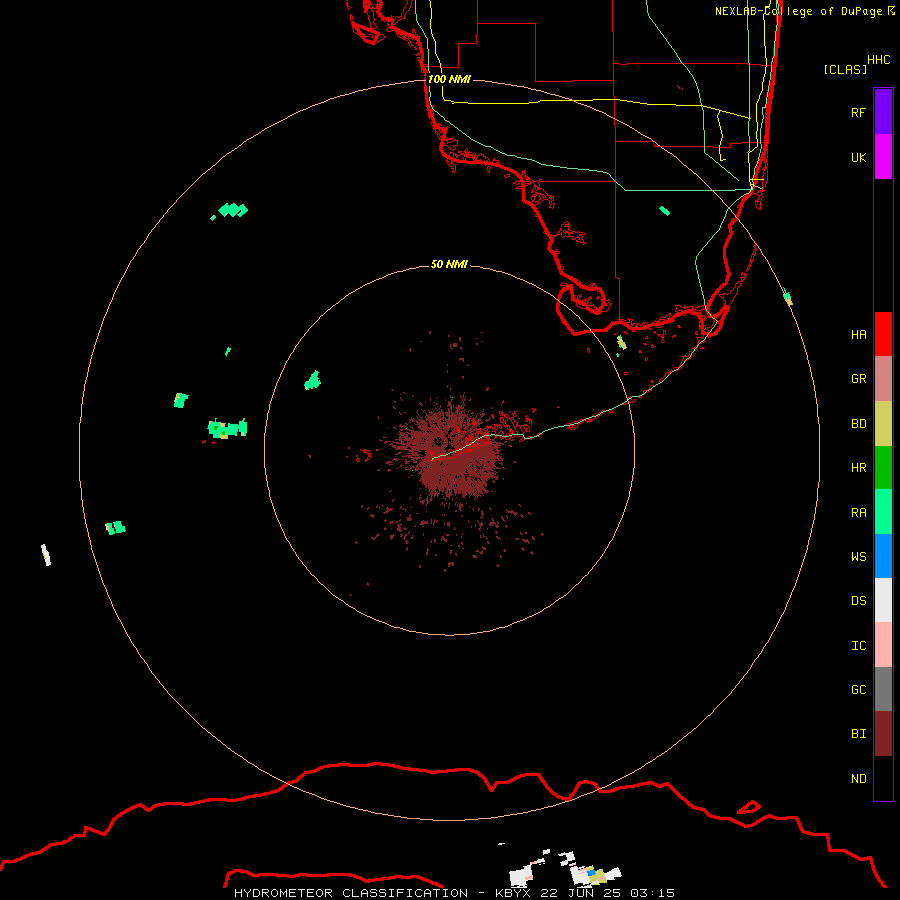Click the 'DS' legend label
This screenshot has width=900, height=900.
[858, 601]
